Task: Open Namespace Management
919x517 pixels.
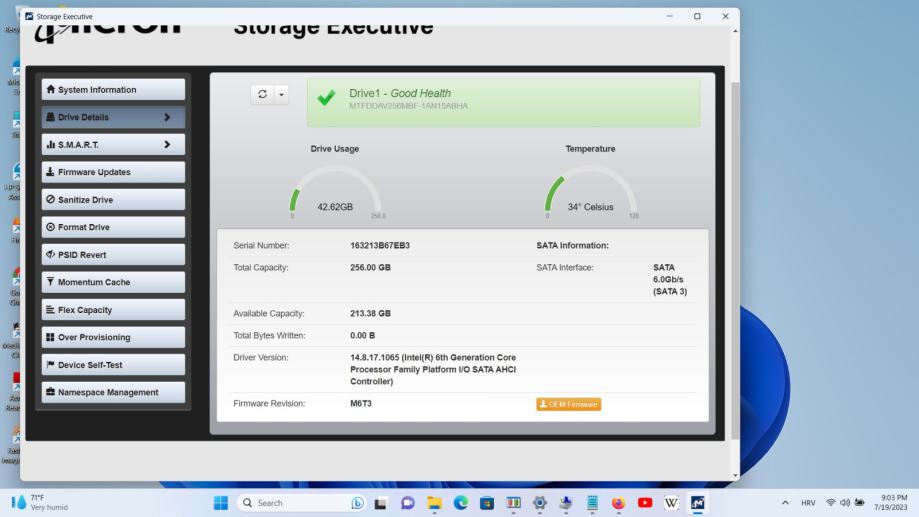Action: (x=113, y=393)
